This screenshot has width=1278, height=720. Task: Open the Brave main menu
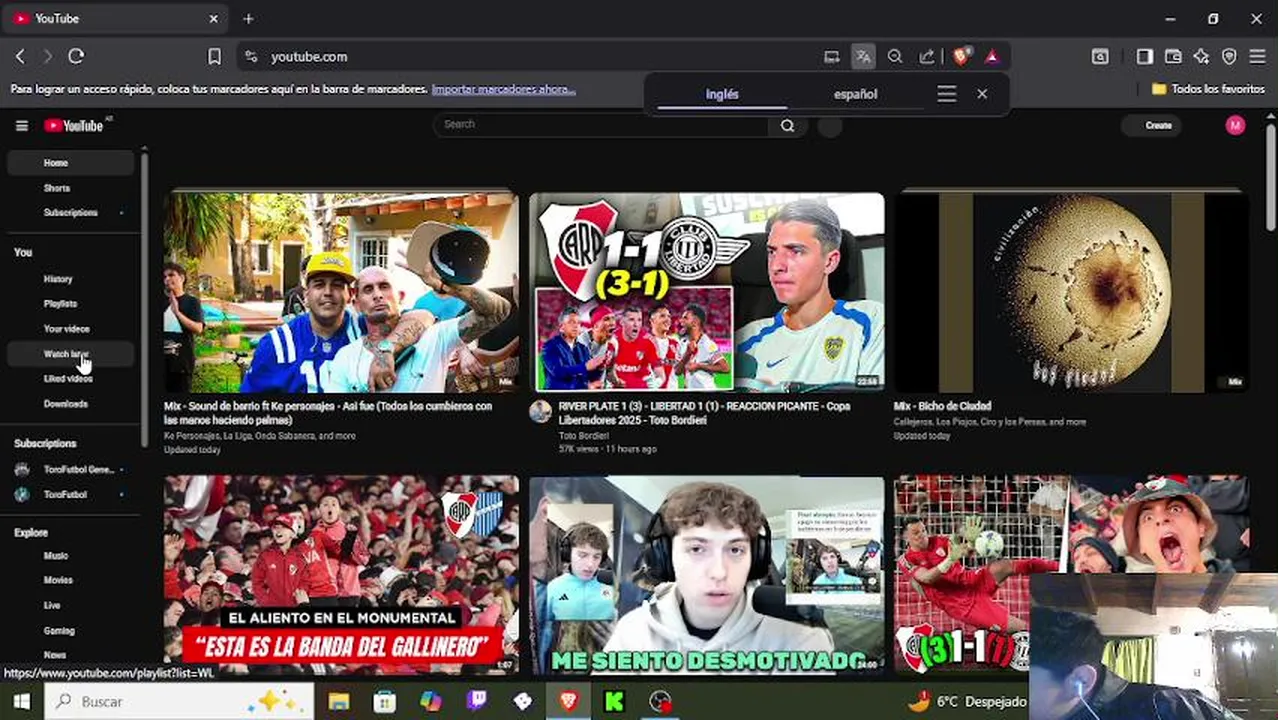(x=1258, y=57)
